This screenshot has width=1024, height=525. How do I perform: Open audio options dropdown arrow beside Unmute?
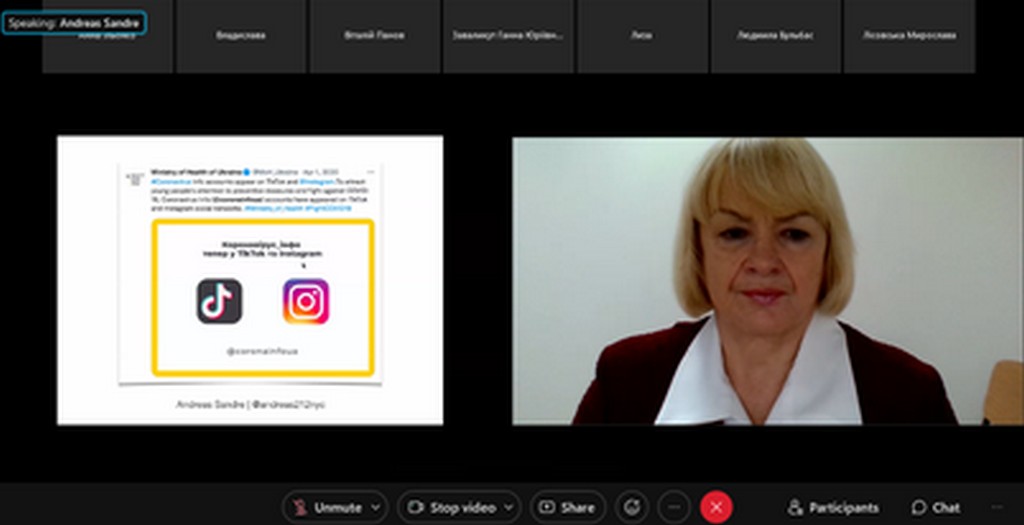point(375,507)
